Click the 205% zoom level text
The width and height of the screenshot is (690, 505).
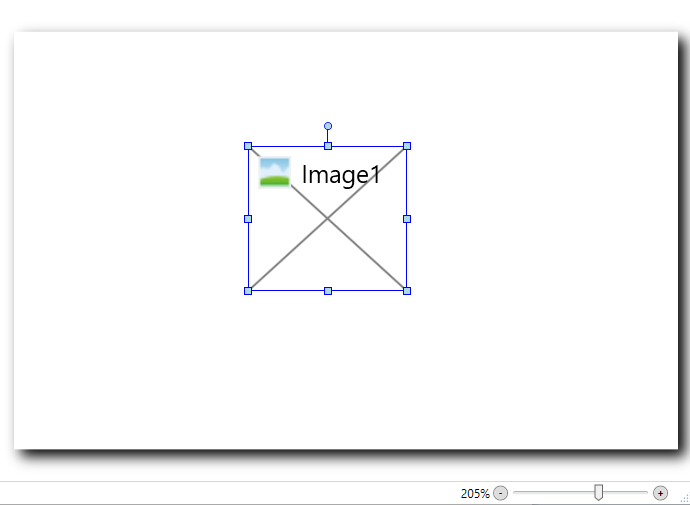click(x=475, y=494)
